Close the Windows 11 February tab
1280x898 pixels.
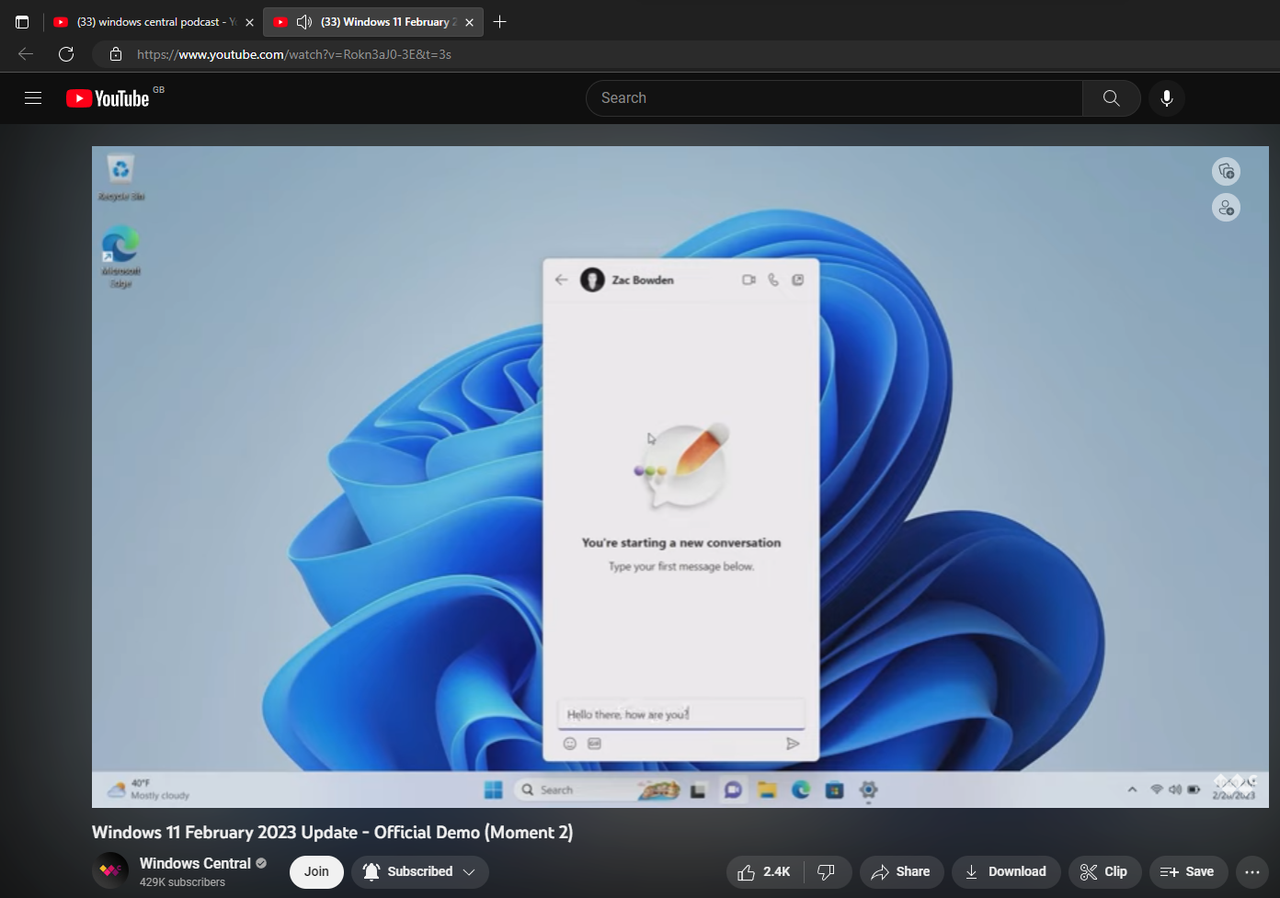click(469, 22)
